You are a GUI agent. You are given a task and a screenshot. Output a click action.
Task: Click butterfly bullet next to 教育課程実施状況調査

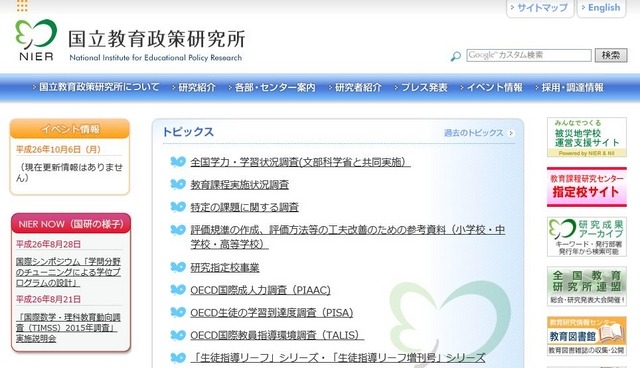coord(178,184)
